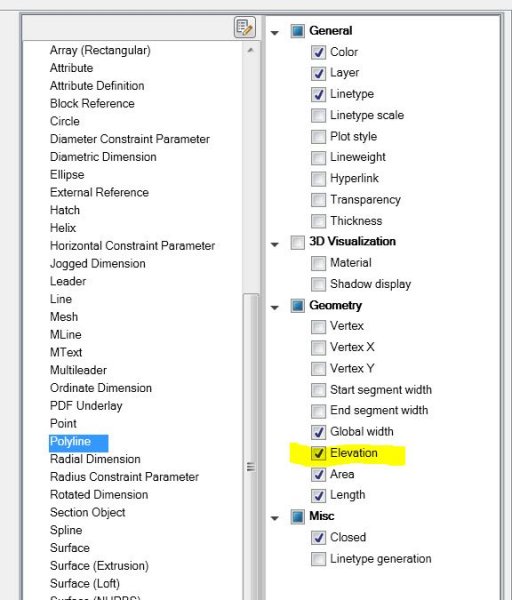The height and width of the screenshot is (600, 512).
Task: Toggle the Misc category tri-state box
Action: coord(297,517)
